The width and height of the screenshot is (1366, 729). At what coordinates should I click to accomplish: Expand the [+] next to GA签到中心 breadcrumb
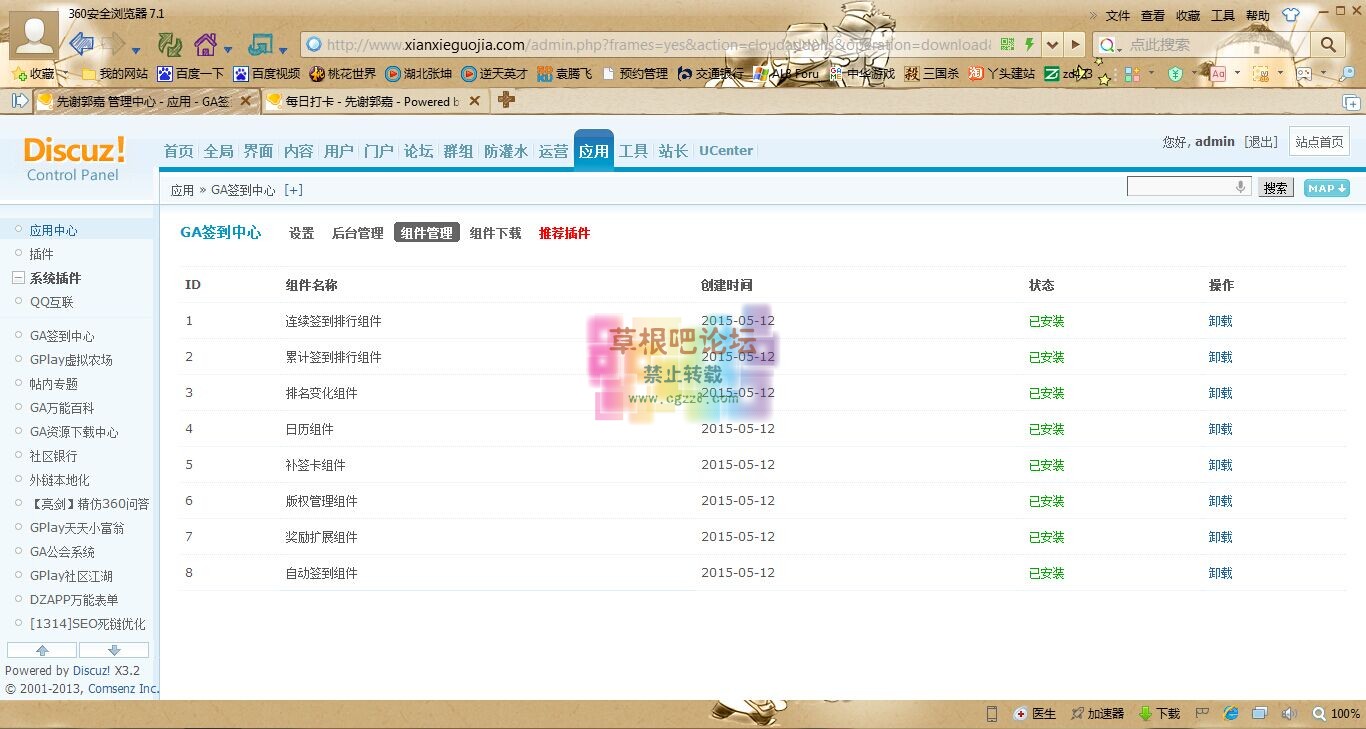[x=293, y=190]
